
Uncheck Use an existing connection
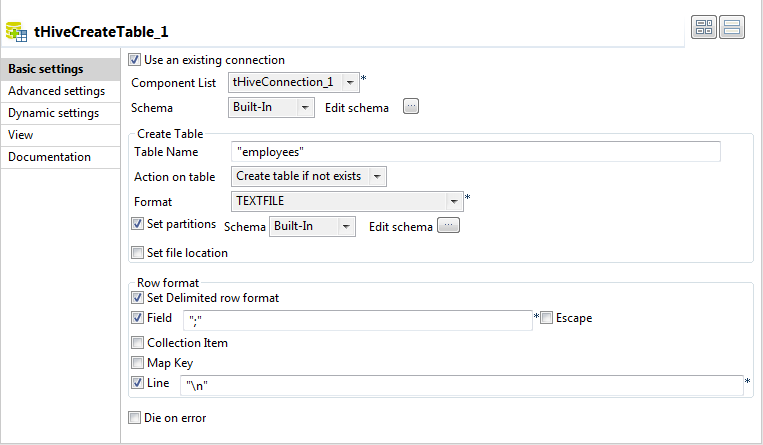pyautogui.click(x=136, y=60)
